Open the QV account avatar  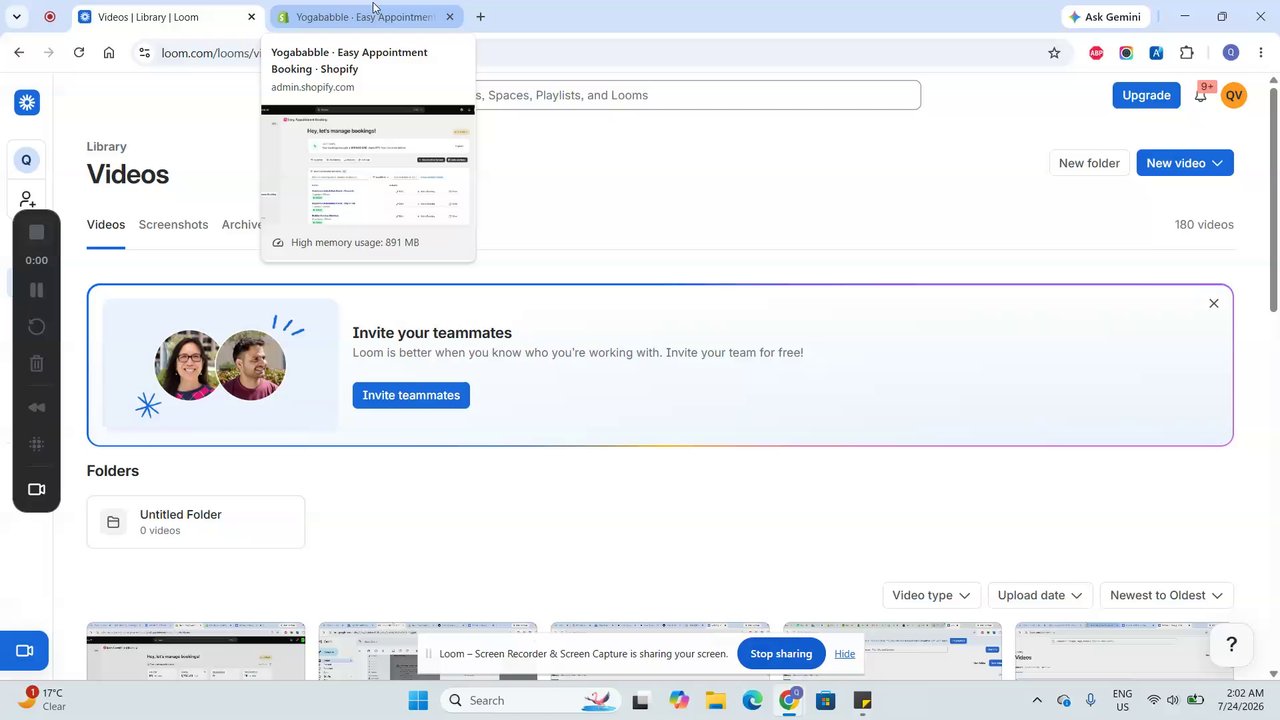1234,95
